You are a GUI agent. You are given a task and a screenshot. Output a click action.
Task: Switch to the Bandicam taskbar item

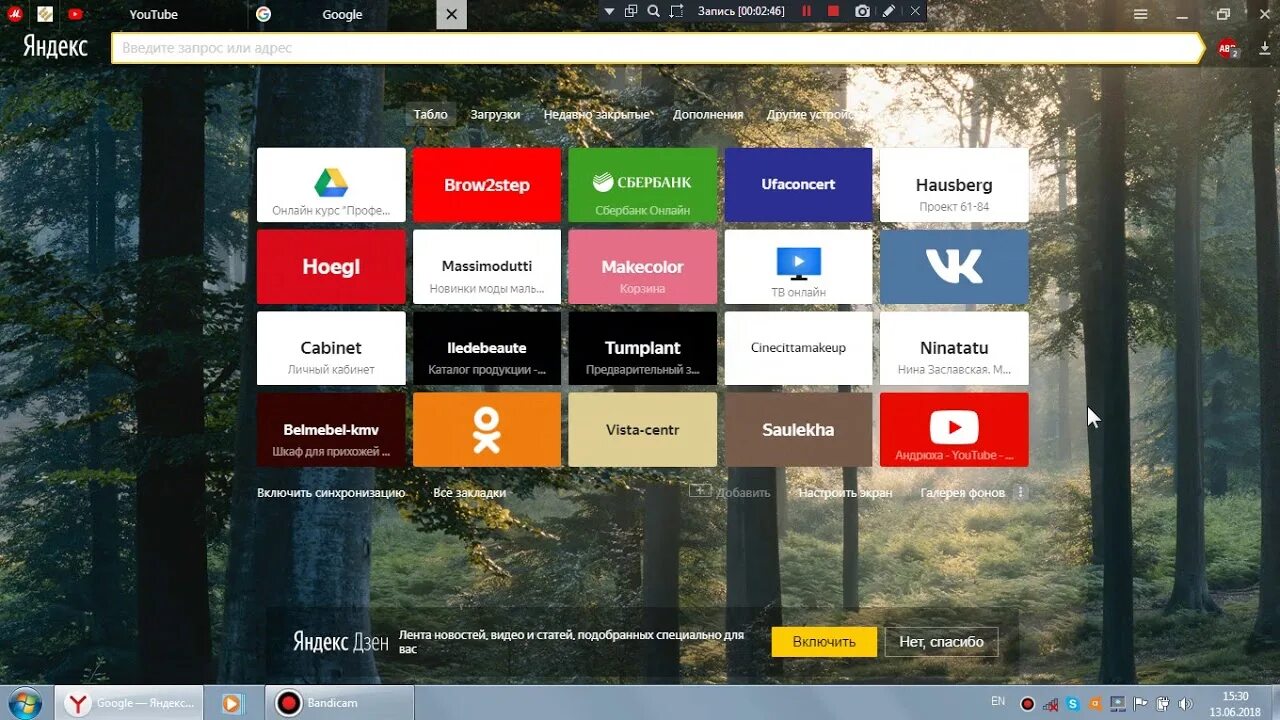[x=339, y=703]
